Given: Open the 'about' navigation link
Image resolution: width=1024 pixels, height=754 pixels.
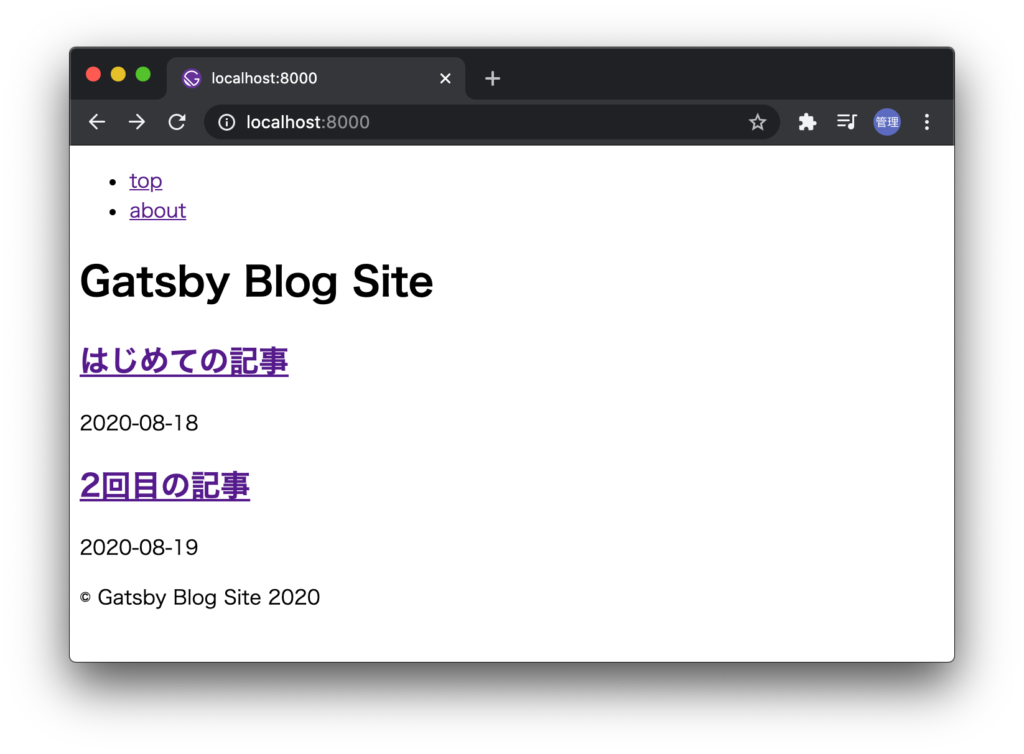Looking at the screenshot, I should click(x=157, y=210).
